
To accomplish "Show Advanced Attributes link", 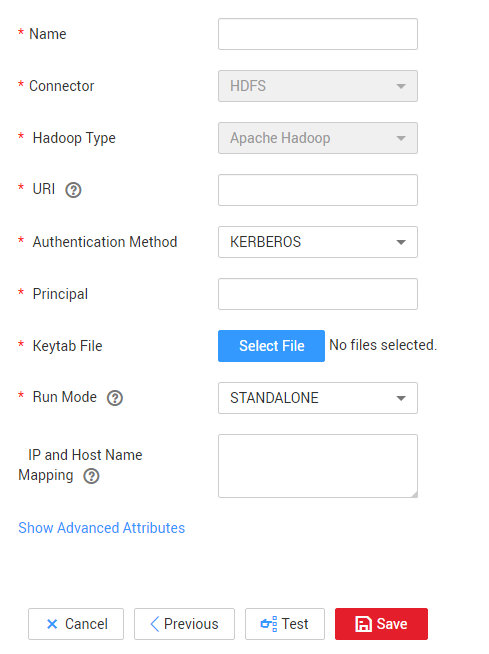I will (x=101, y=528).
